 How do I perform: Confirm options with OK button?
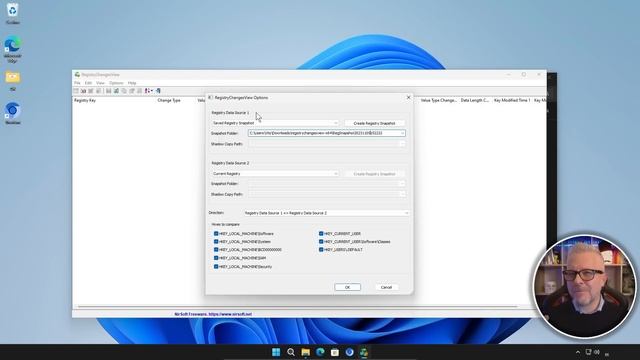point(347,287)
